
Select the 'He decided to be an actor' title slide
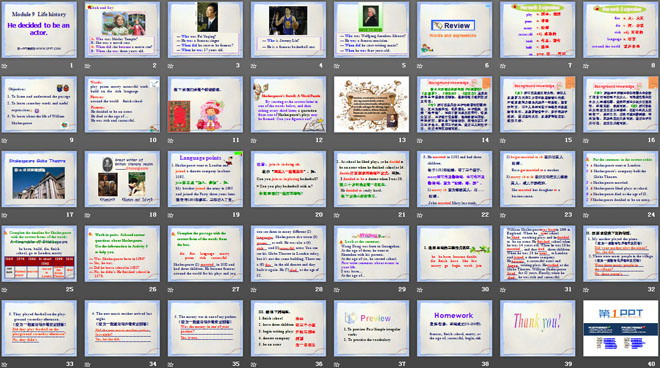(x=39, y=30)
